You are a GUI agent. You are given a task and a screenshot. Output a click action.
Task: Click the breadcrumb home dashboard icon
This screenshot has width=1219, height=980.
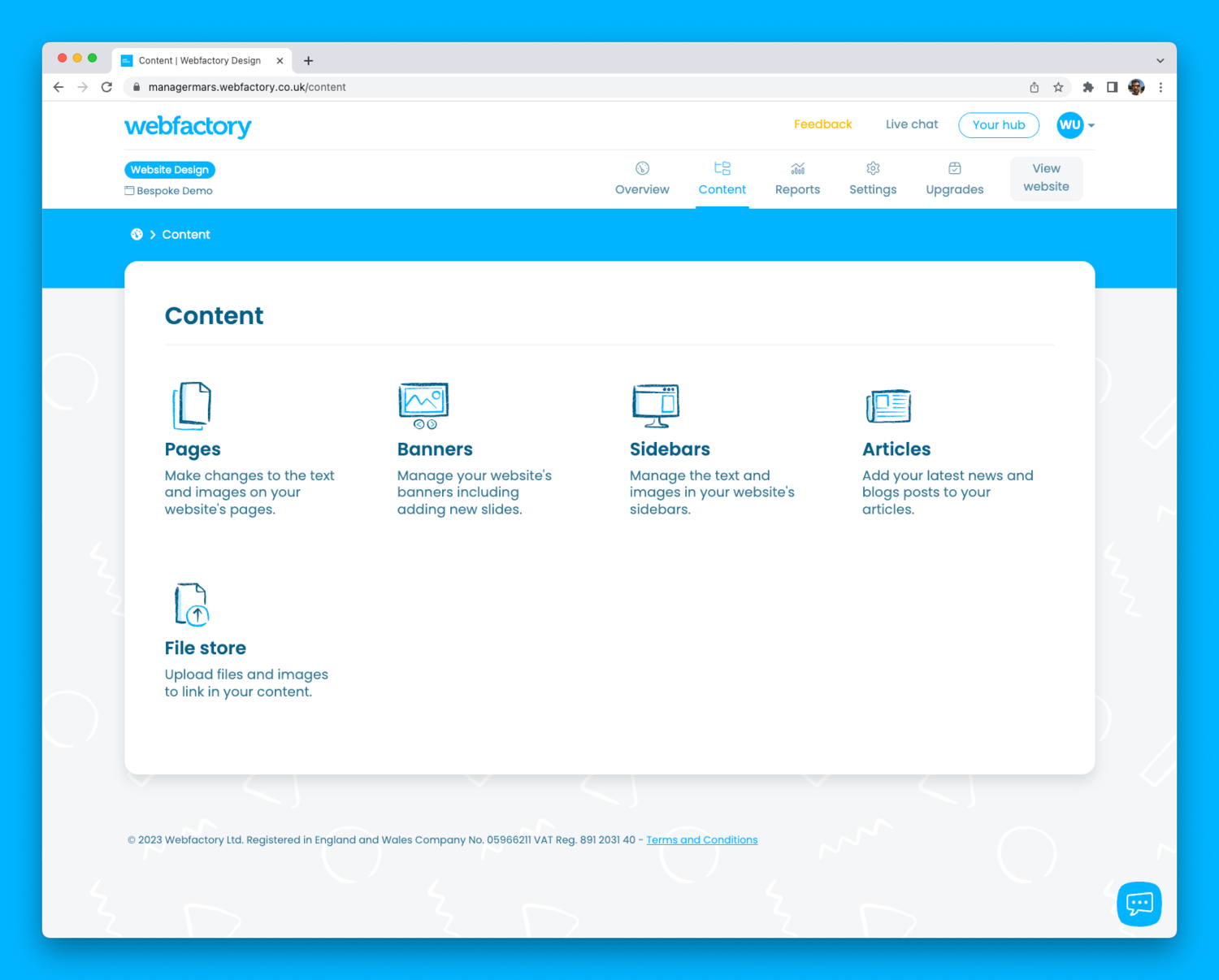(137, 235)
